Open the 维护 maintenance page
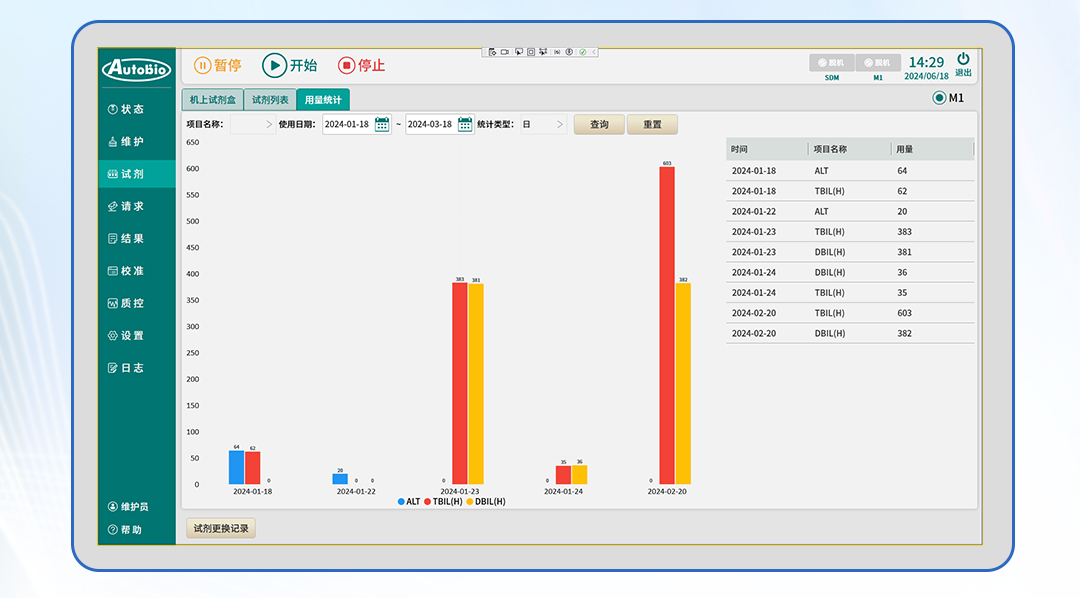Viewport: 1080px width, 598px height. (x=137, y=141)
